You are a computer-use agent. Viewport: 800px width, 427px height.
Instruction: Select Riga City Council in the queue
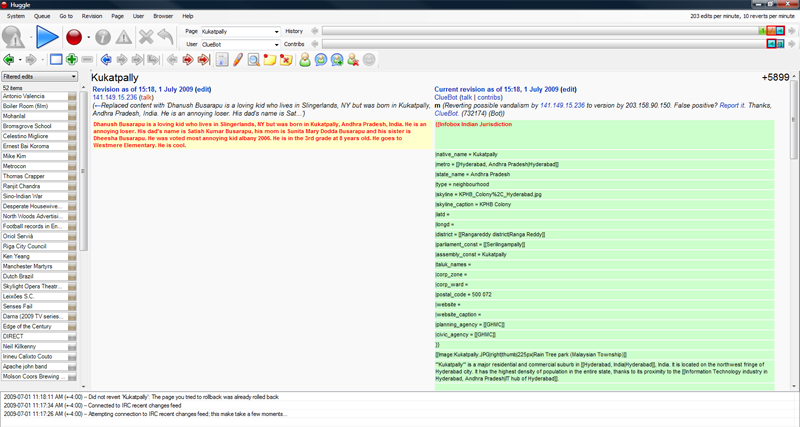pyautogui.click(x=39, y=246)
